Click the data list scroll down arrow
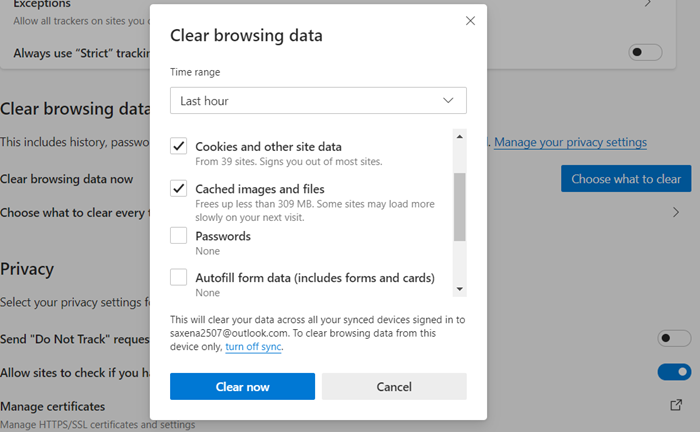Viewport: 700px width, 432px height. click(459, 289)
